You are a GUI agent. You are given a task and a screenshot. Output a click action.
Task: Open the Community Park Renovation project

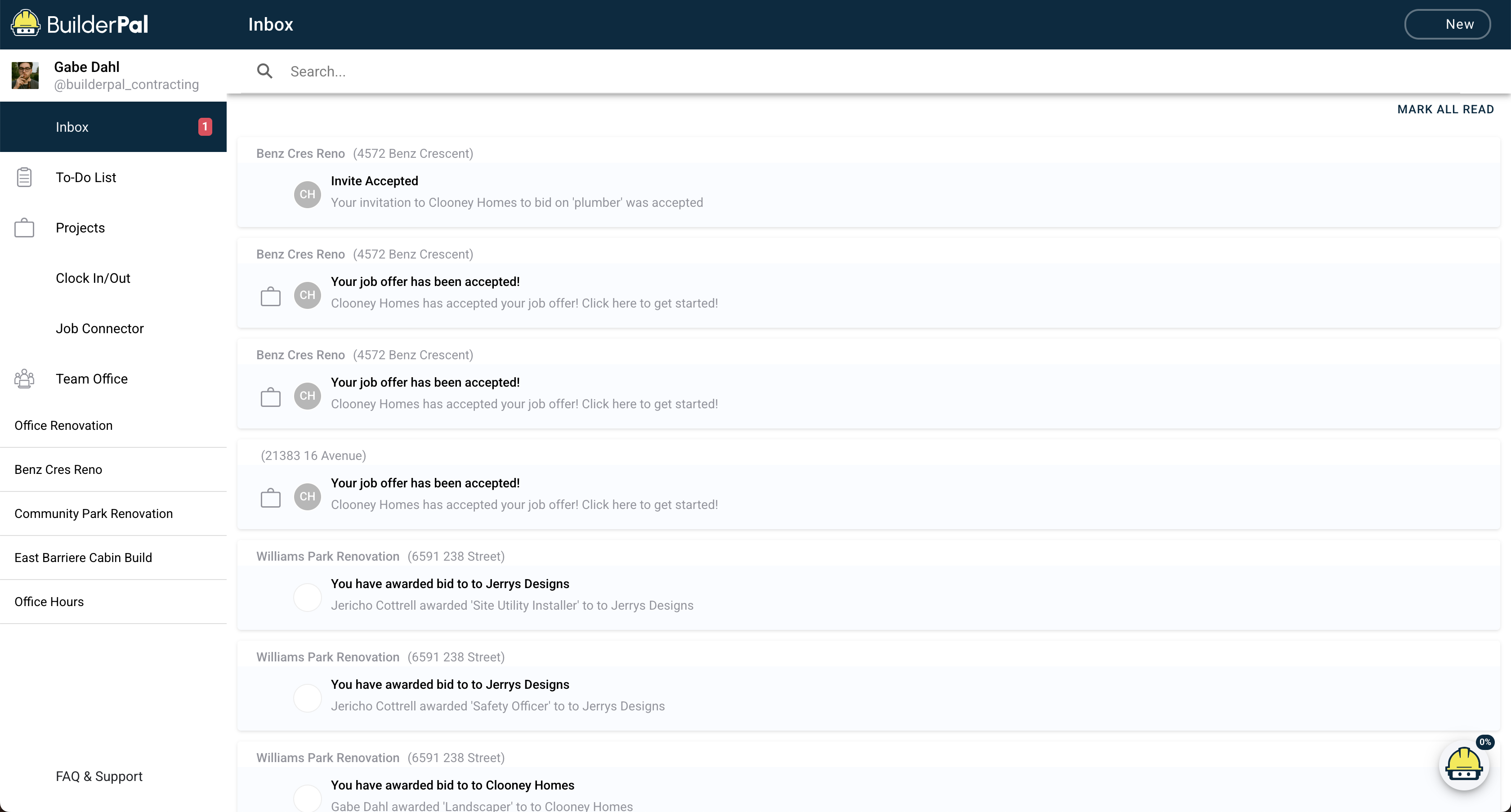click(x=94, y=513)
